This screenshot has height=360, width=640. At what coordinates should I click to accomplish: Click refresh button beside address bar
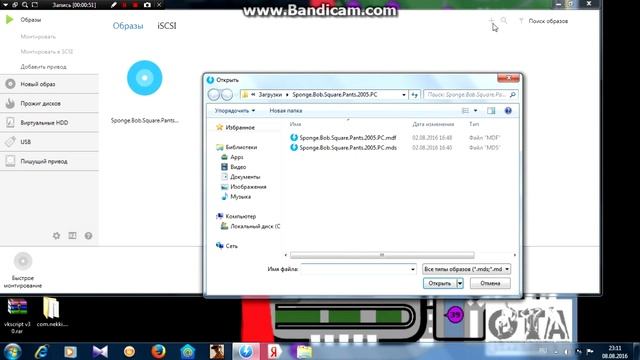tap(414, 95)
